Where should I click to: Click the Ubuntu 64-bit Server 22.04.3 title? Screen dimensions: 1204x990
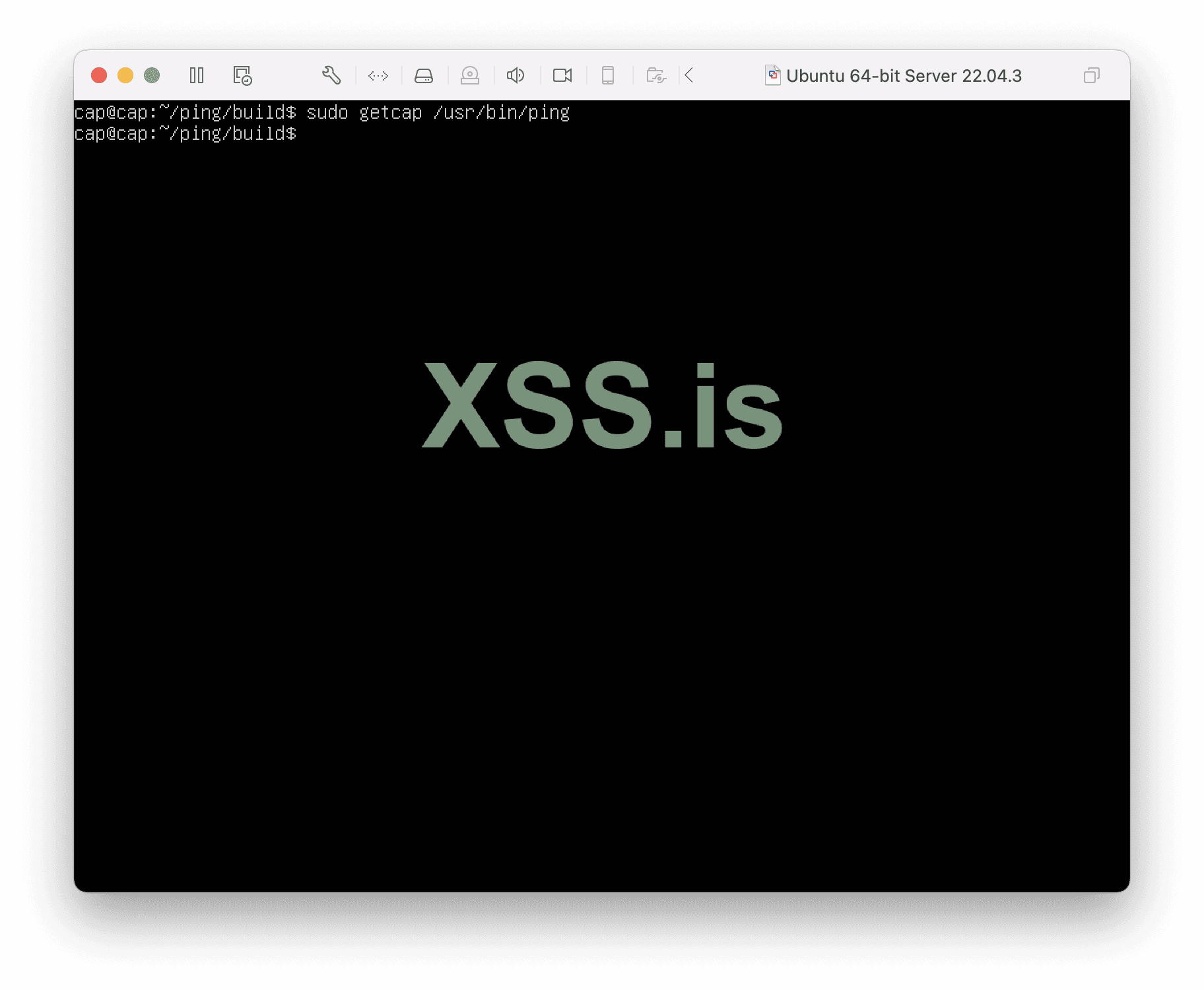(904, 76)
